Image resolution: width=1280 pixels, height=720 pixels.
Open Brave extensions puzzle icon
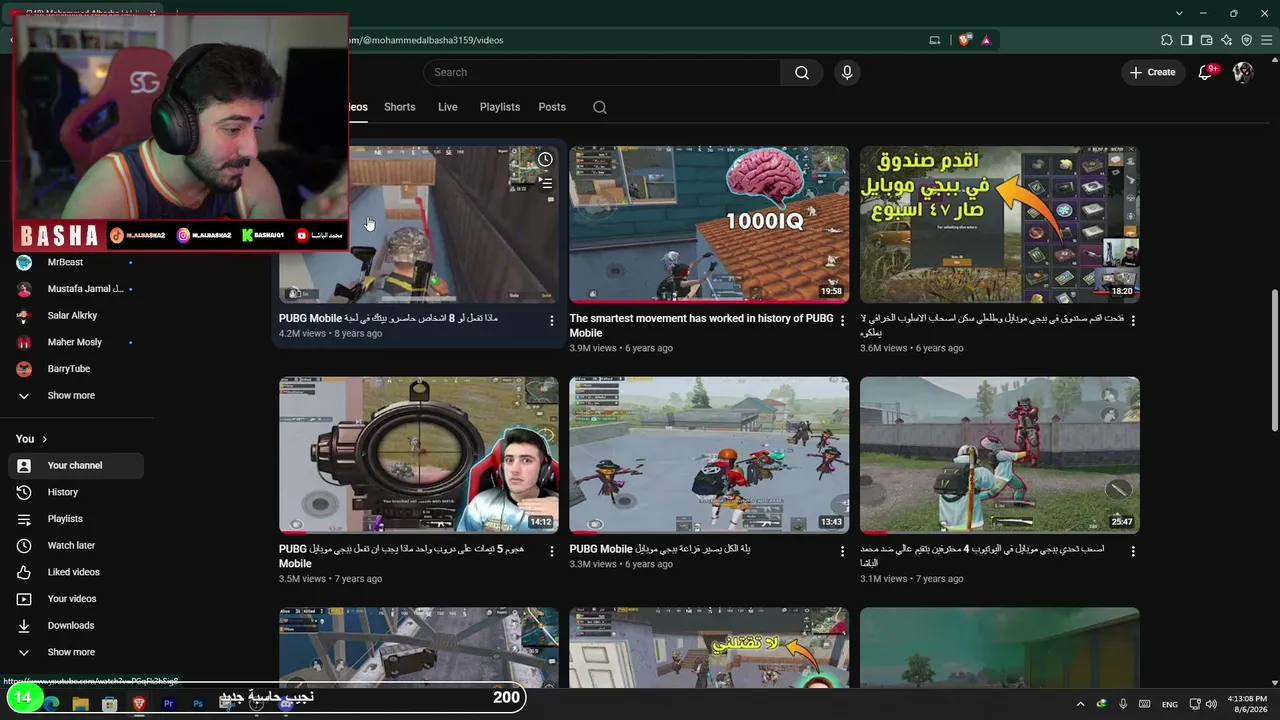coord(1167,40)
